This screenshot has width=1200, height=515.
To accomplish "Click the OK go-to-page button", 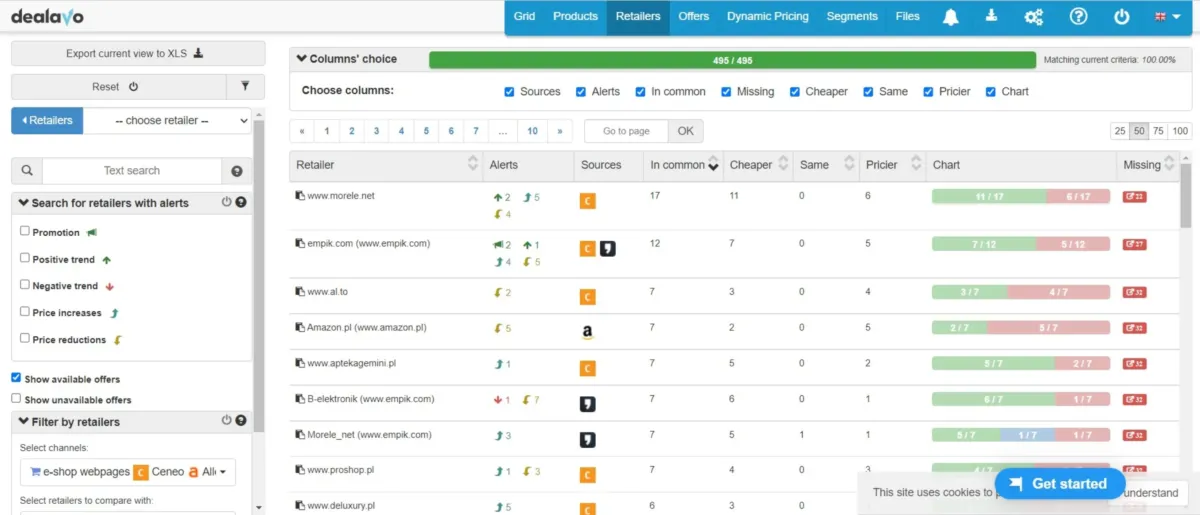I will pyautogui.click(x=685, y=131).
